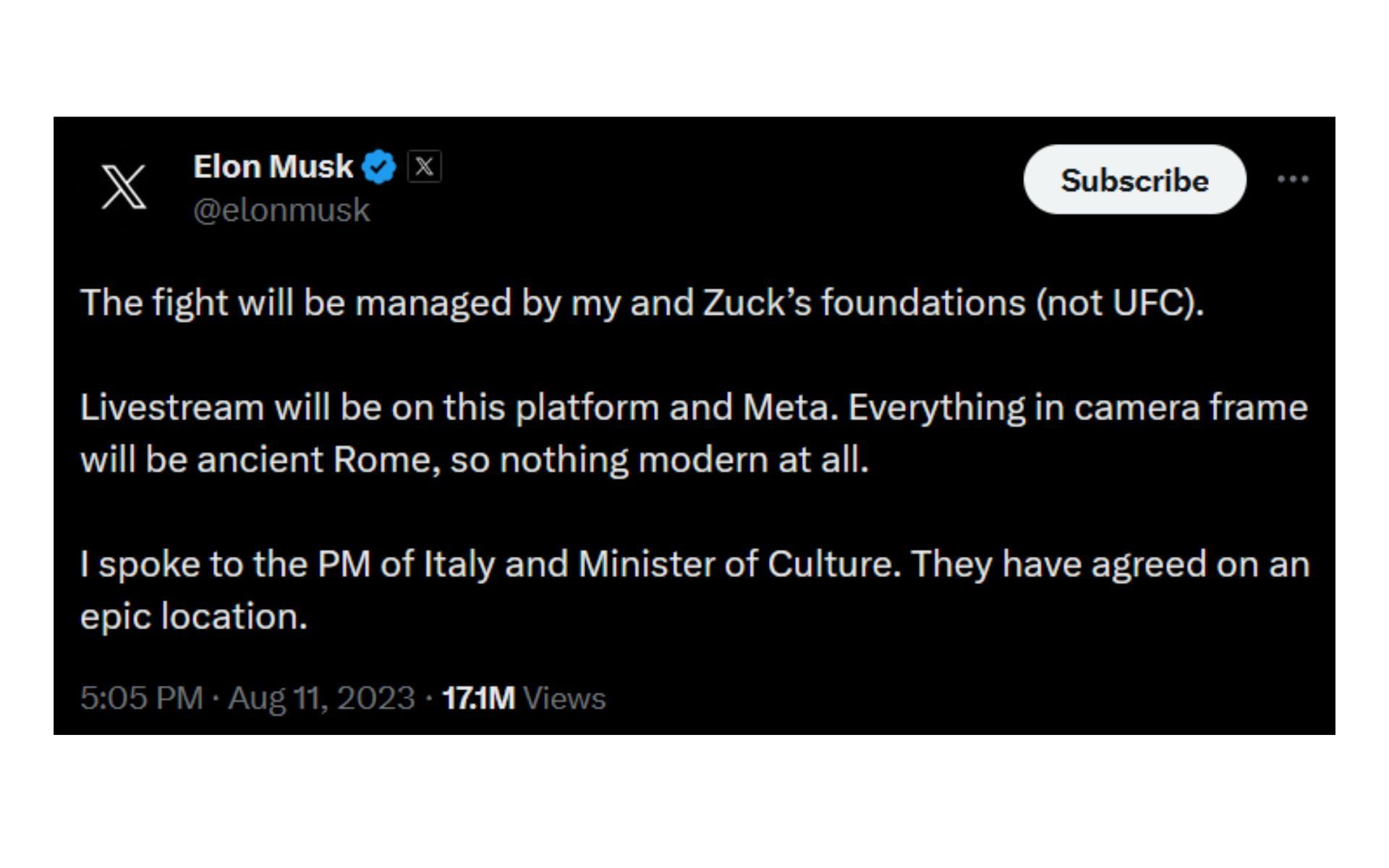Click the 17.1M view count number
This screenshot has height=868, width=1389.
pos(478,698)
